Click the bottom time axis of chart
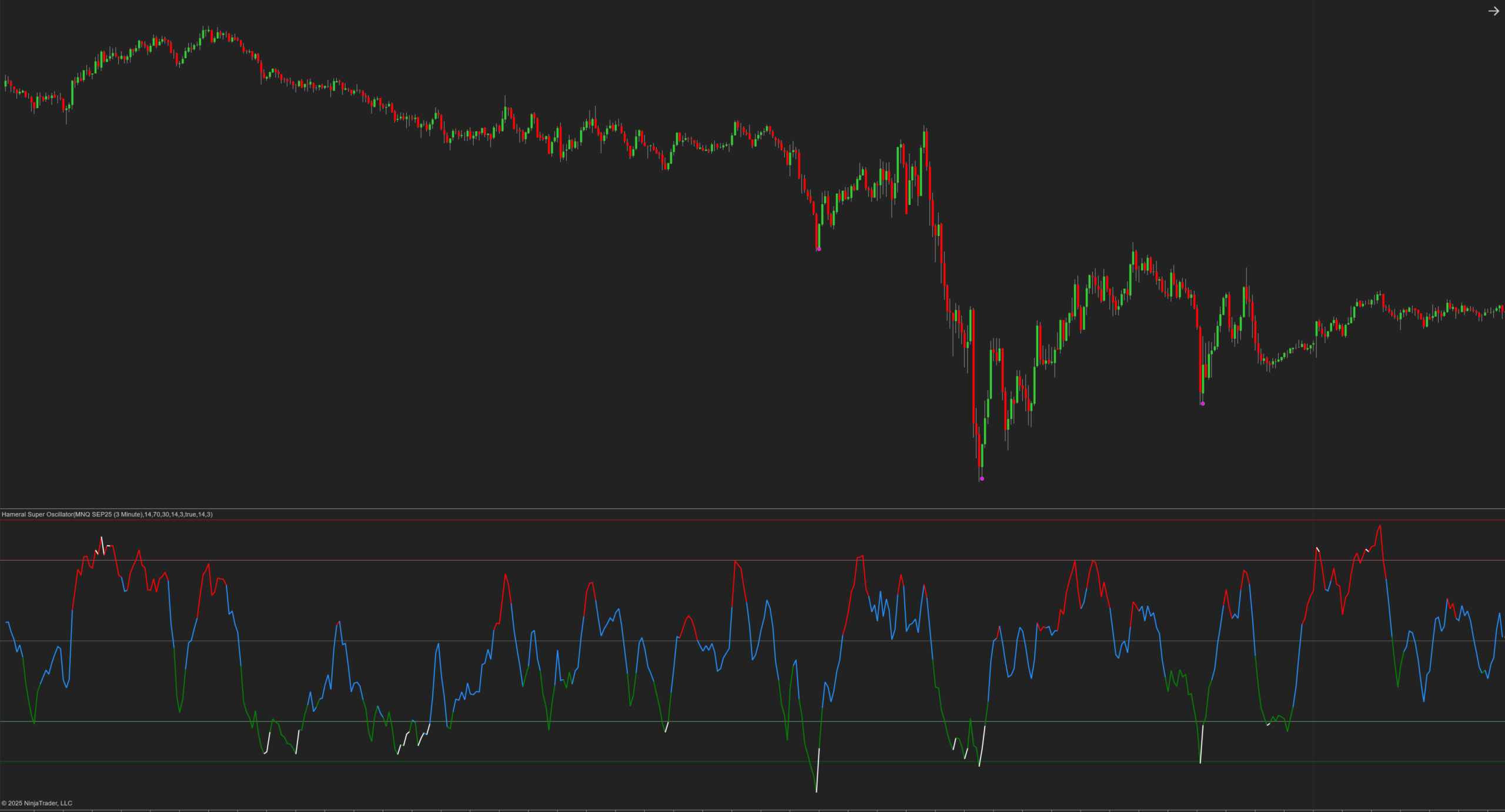 [752, 810]
